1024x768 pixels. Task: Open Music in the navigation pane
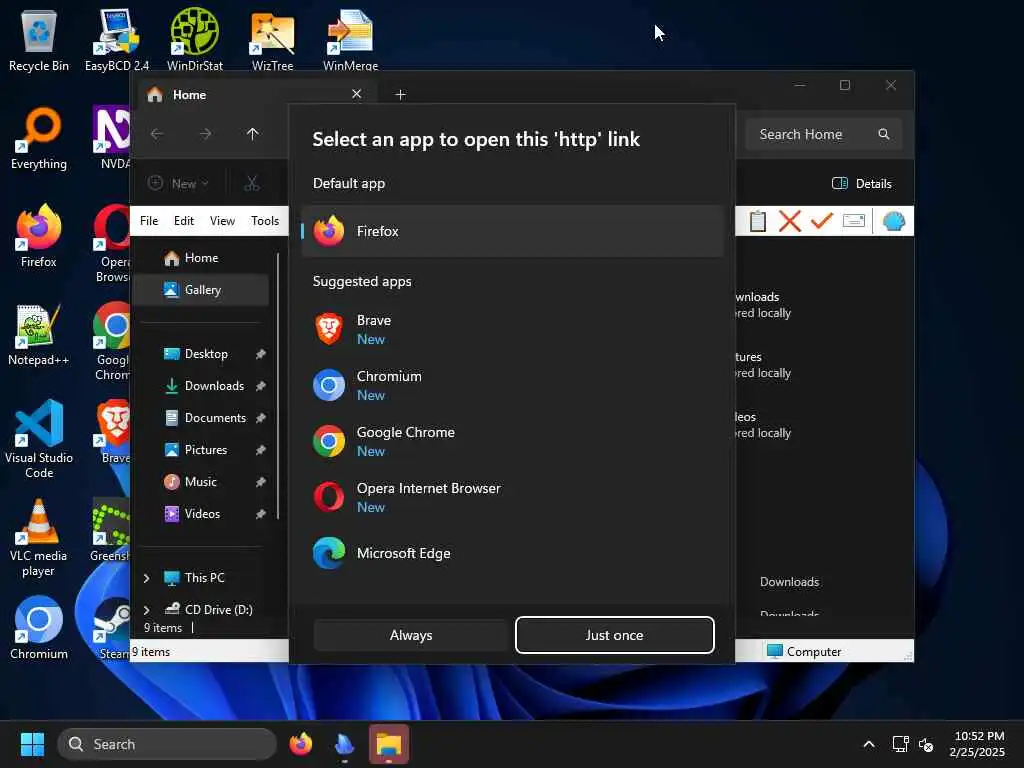[x=201, y=482]
